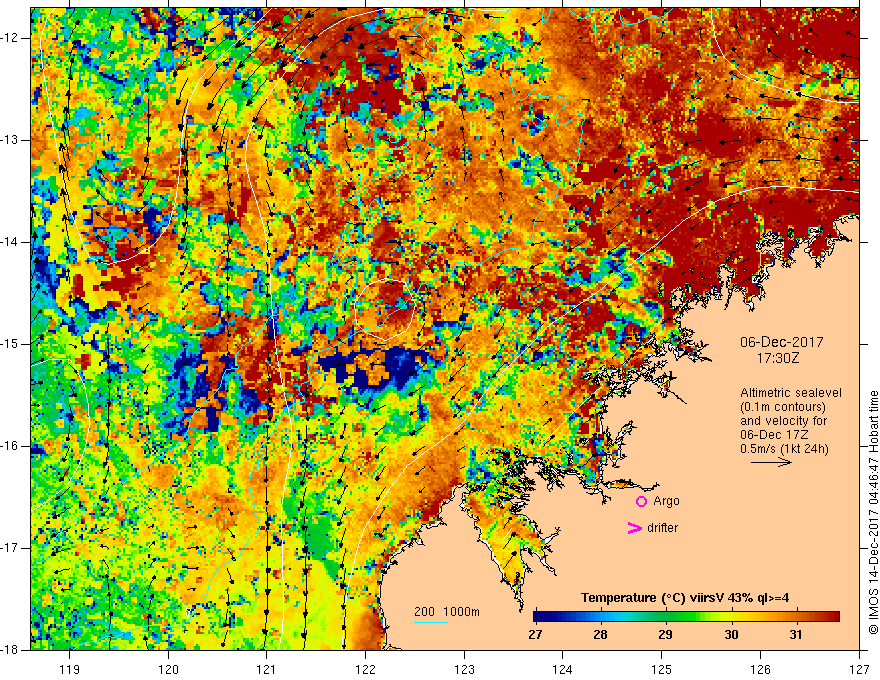
Task: Click the IMOS copyright timestamp text
Action: tap(873, 512)
